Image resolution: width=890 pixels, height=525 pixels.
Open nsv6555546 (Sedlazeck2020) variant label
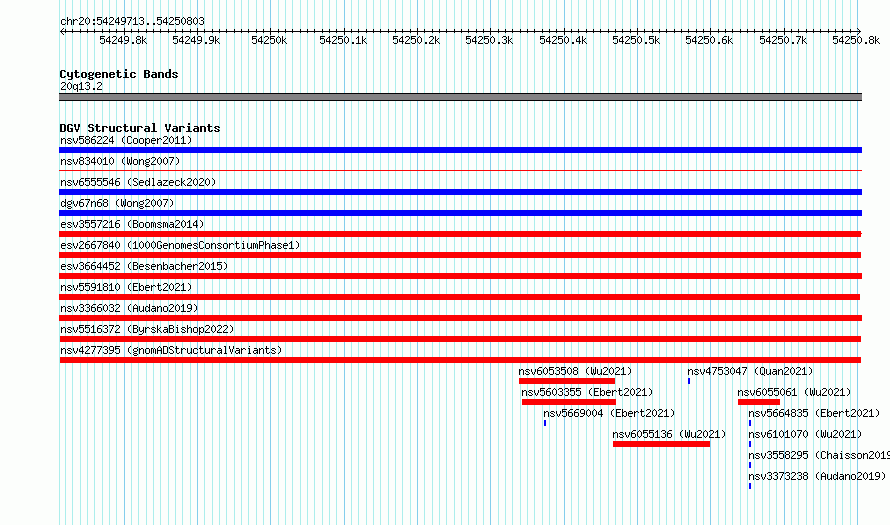point(138,182)
